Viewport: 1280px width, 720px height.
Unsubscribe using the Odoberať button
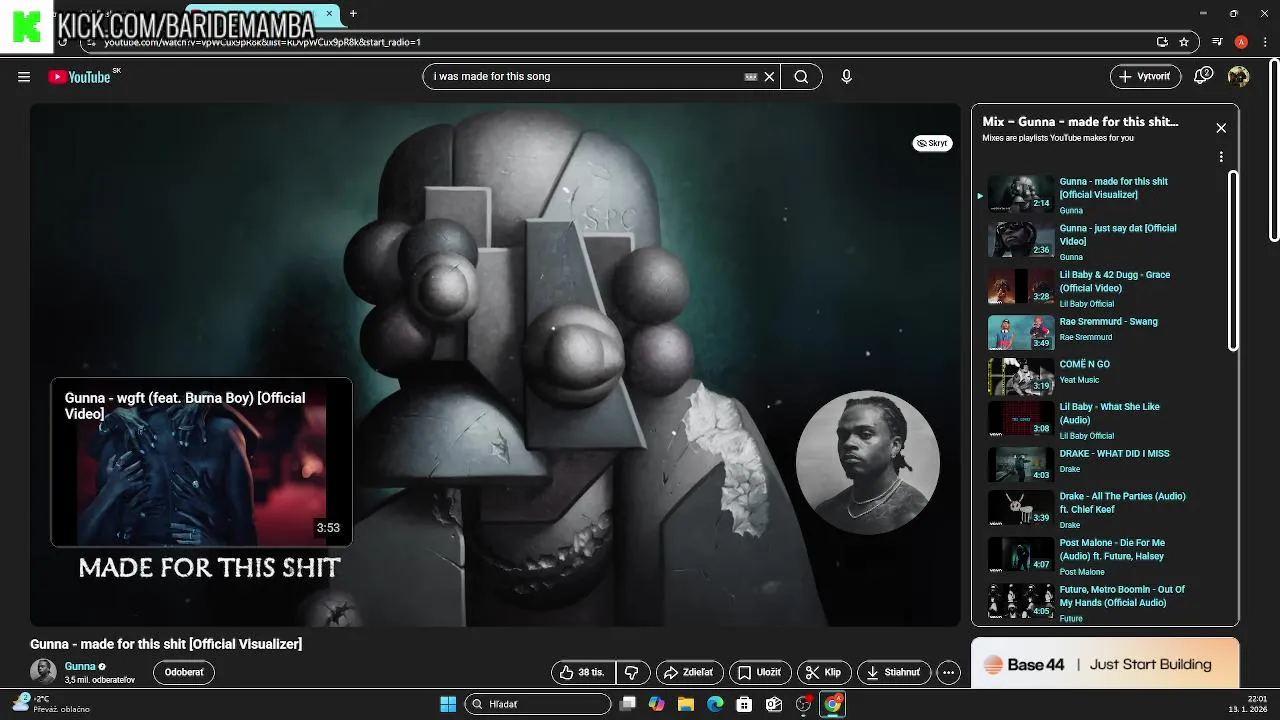click(184, 673)
